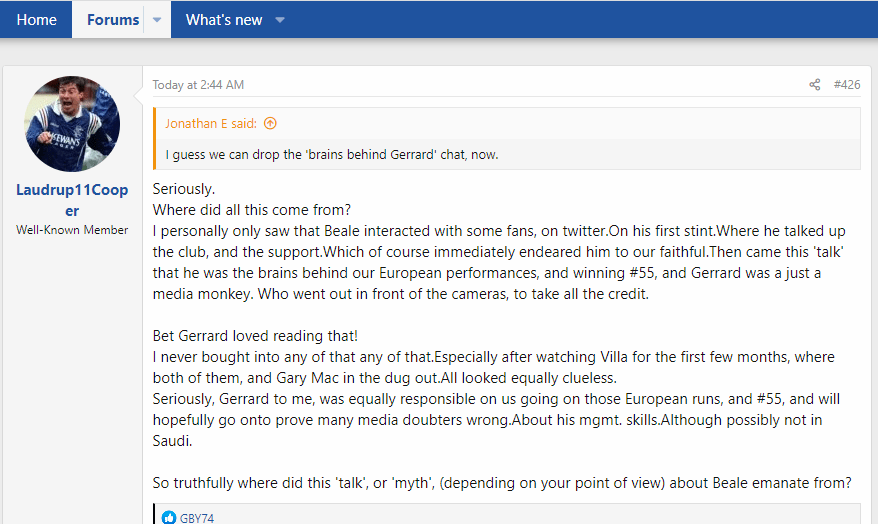The width and height of the screenshot is (878, 524).
Task: Click the 'Seriously.' opening line of post
Action: (x=184, y=188)
